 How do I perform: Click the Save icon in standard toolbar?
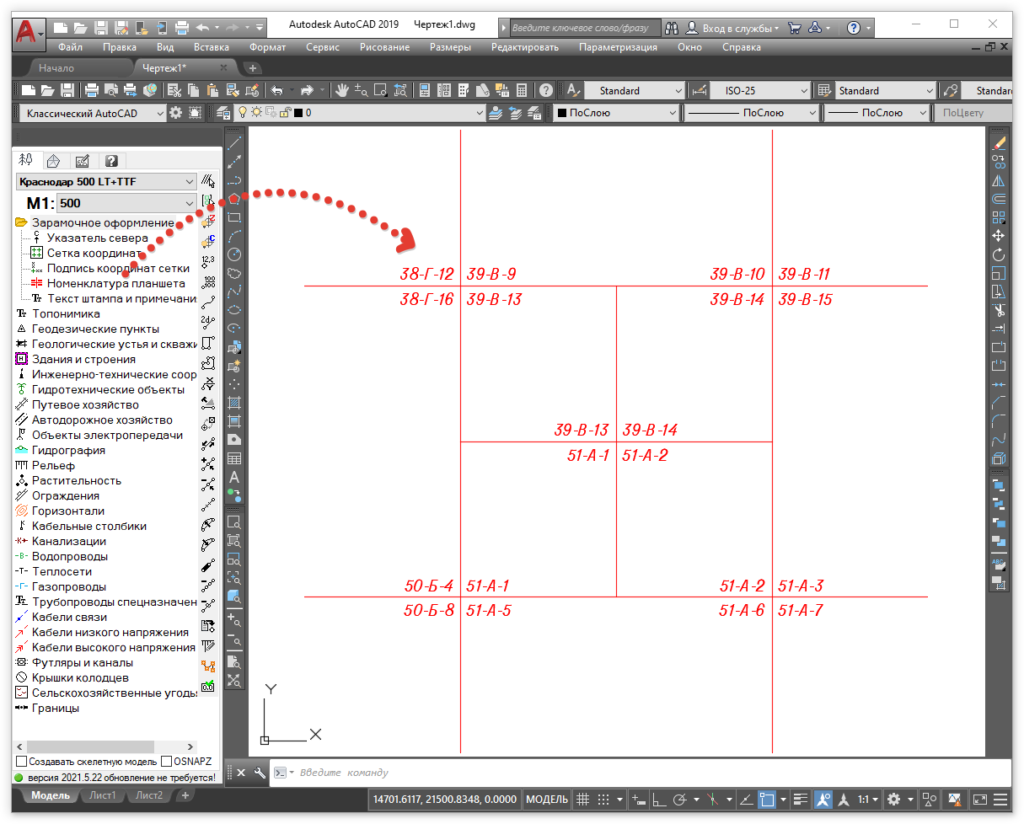(x=65, y=90)
